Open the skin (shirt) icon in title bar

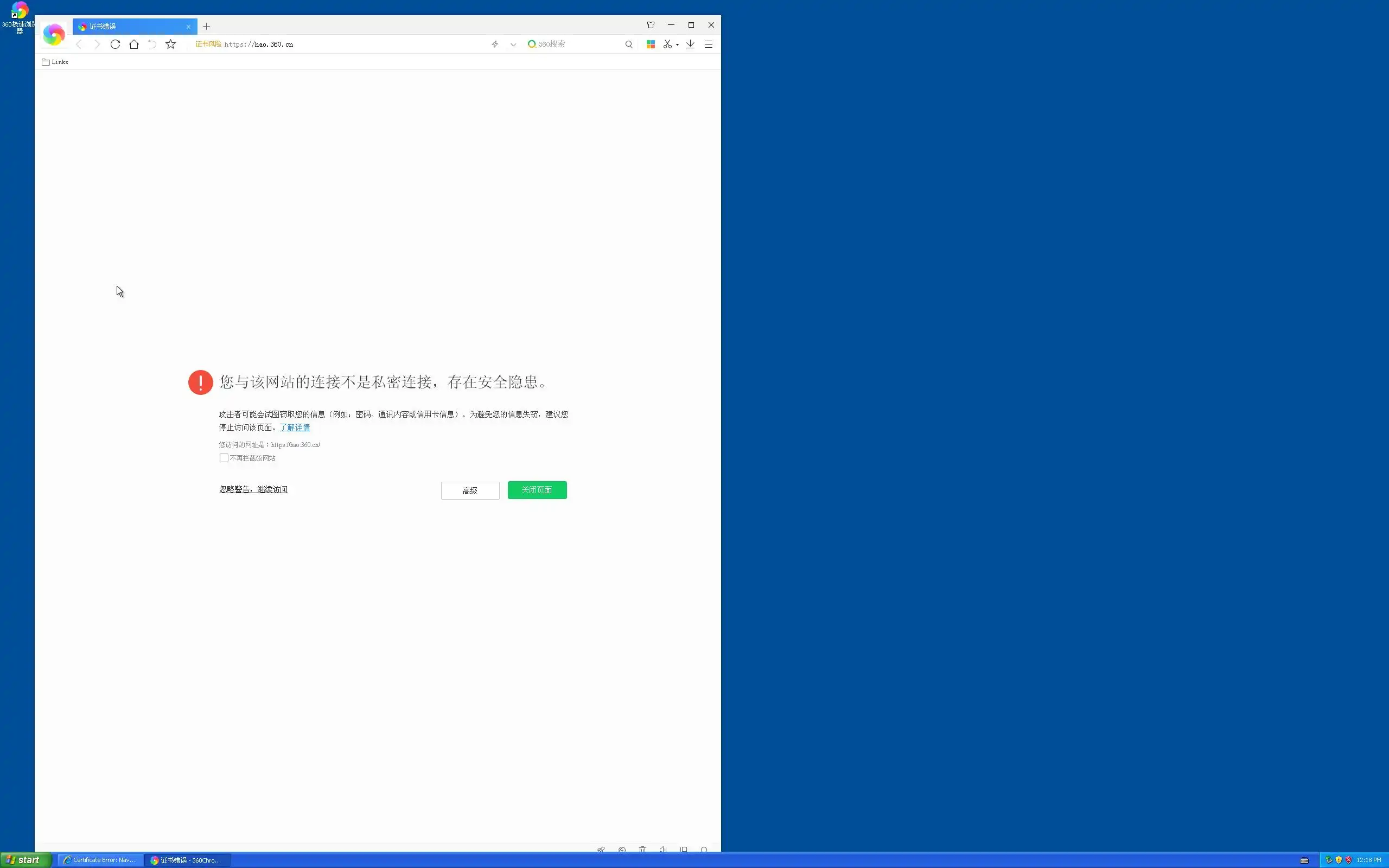(651, 25)
